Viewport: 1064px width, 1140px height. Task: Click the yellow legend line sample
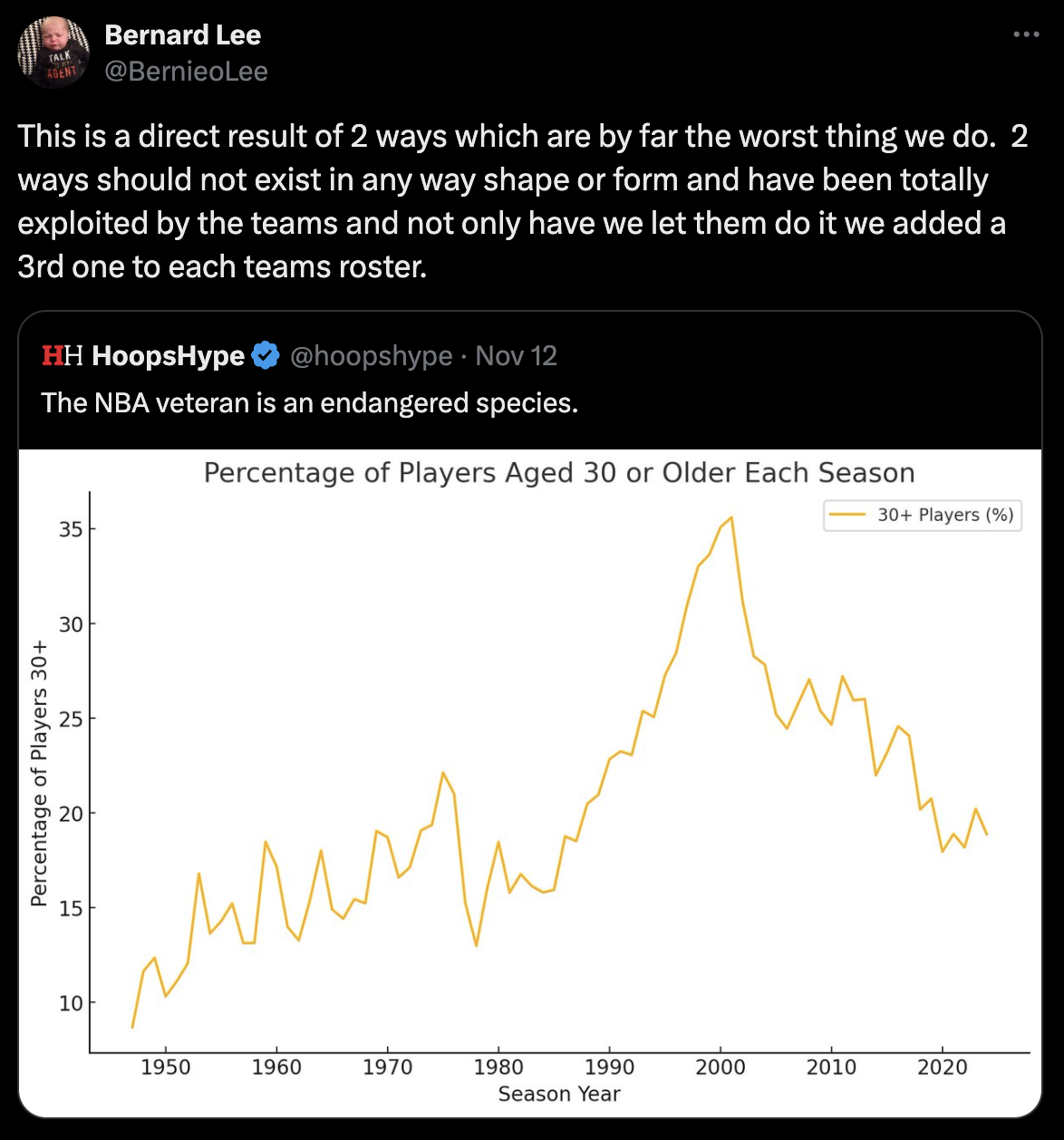(x=848, y=515)
